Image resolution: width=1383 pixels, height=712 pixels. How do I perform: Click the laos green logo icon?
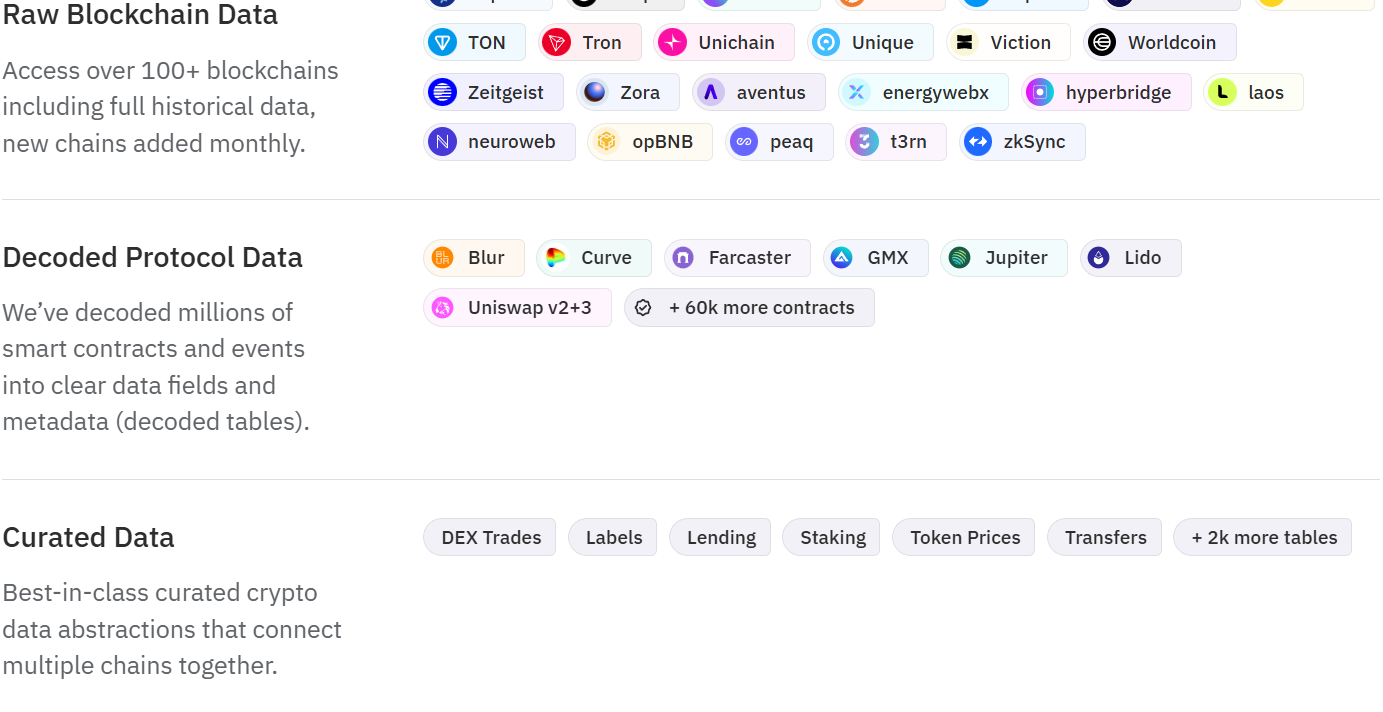coord(1222,92)
